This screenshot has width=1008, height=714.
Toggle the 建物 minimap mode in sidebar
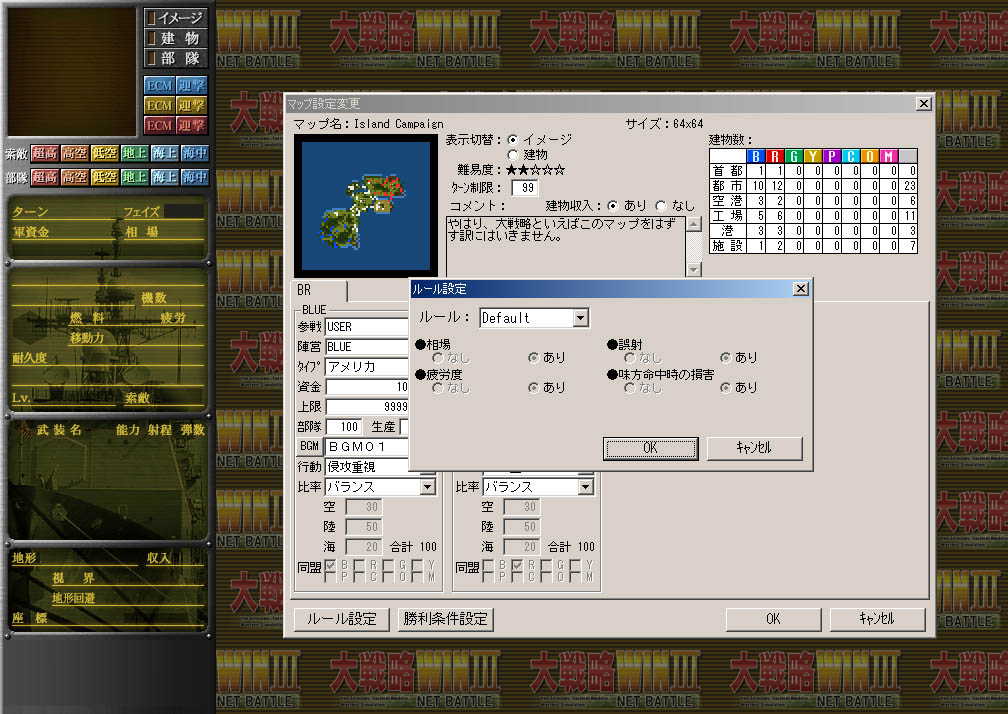[x=176, y=38]
